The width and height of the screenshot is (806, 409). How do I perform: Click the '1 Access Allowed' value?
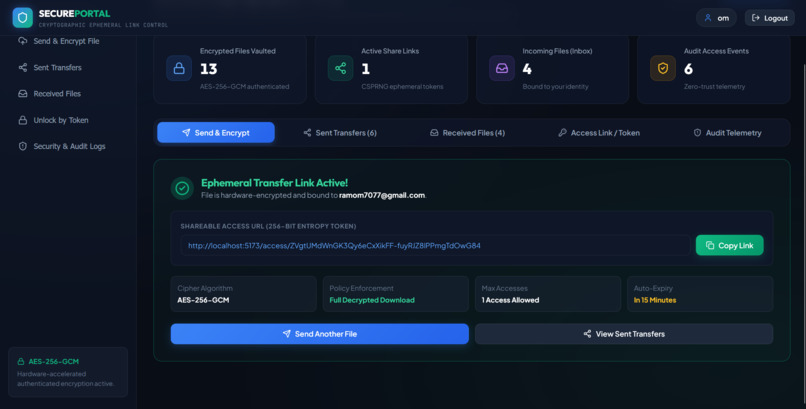(x=510, y=300)
